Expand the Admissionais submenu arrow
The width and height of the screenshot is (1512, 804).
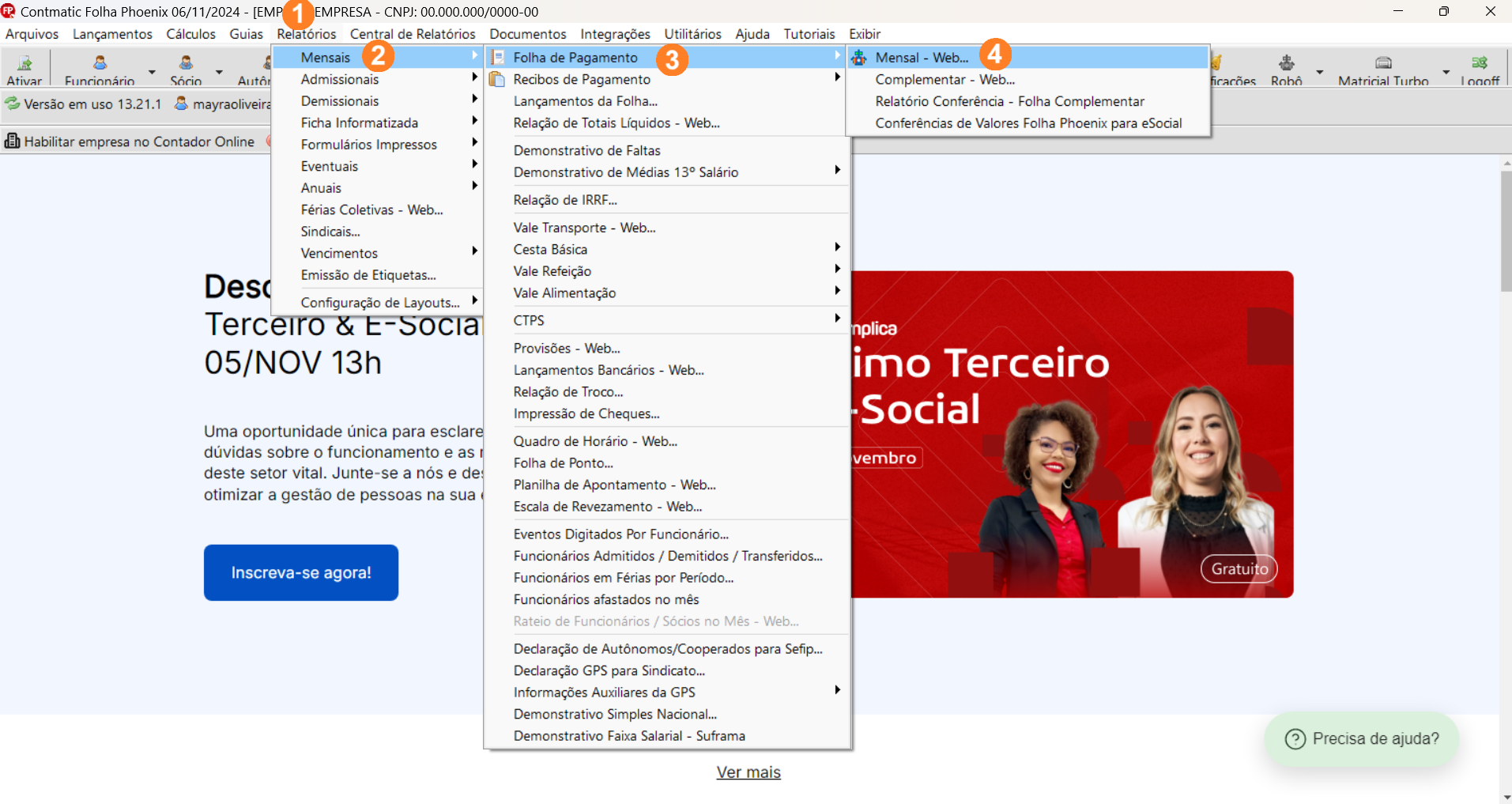[474, 77]
